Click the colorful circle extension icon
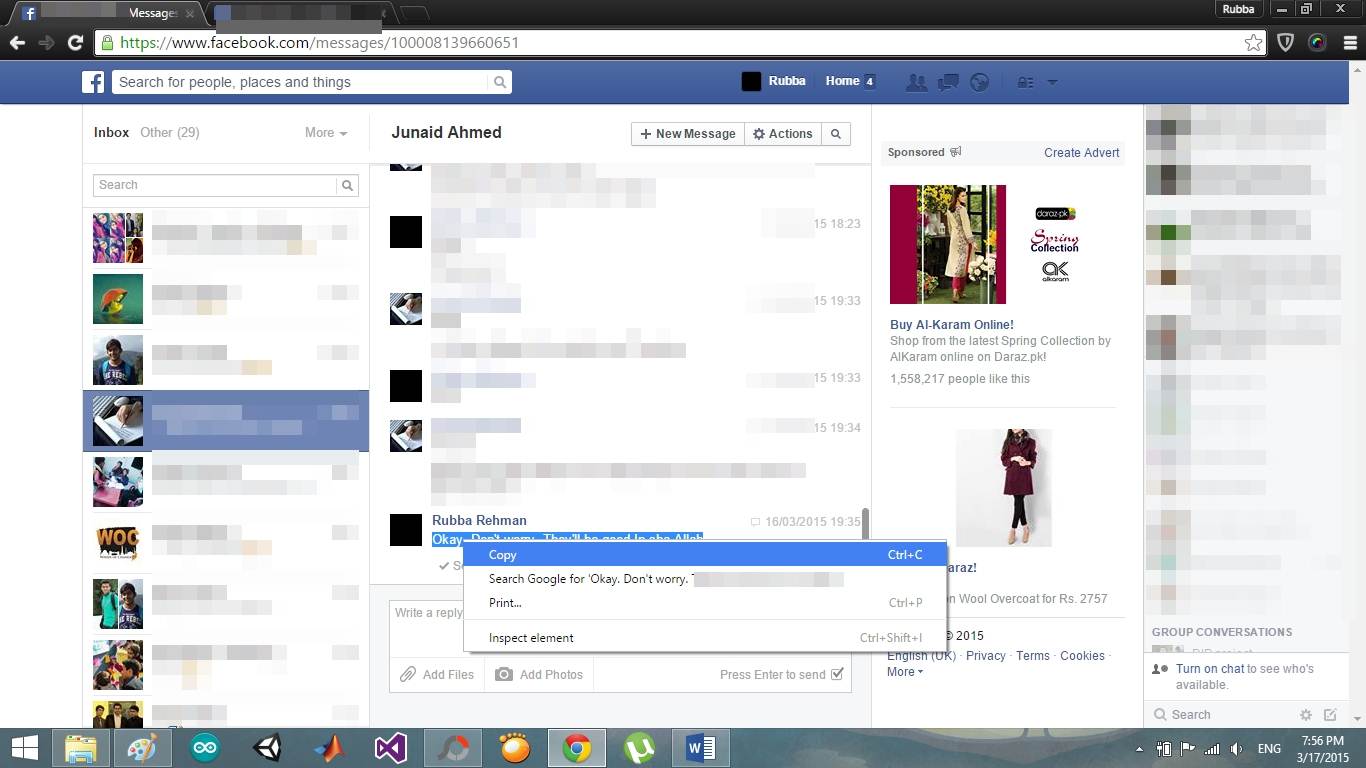 coord(1317,42)
